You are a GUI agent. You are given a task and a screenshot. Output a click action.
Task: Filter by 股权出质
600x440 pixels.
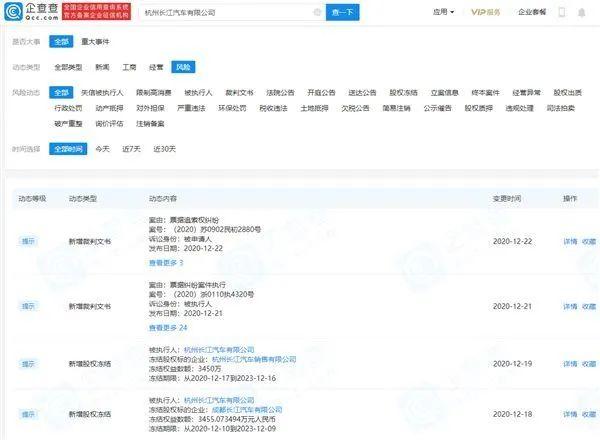point(567,93)
